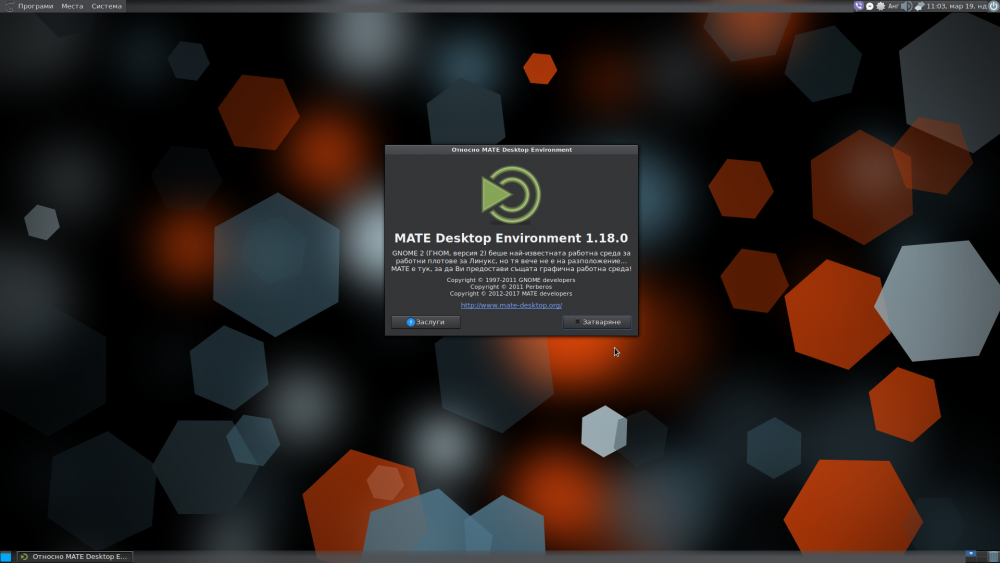
Task: Click Copyright © 1997-2011 GNOME developers text
Action: point(511,280)
